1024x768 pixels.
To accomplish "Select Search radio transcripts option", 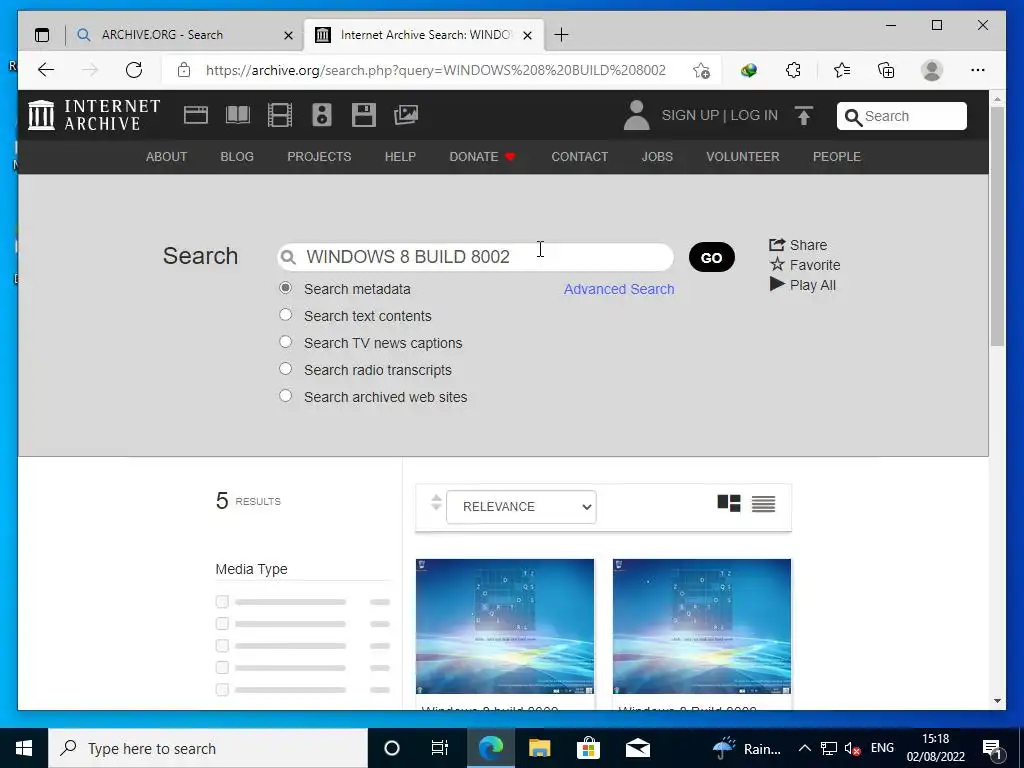I will [x=285, y=368].
